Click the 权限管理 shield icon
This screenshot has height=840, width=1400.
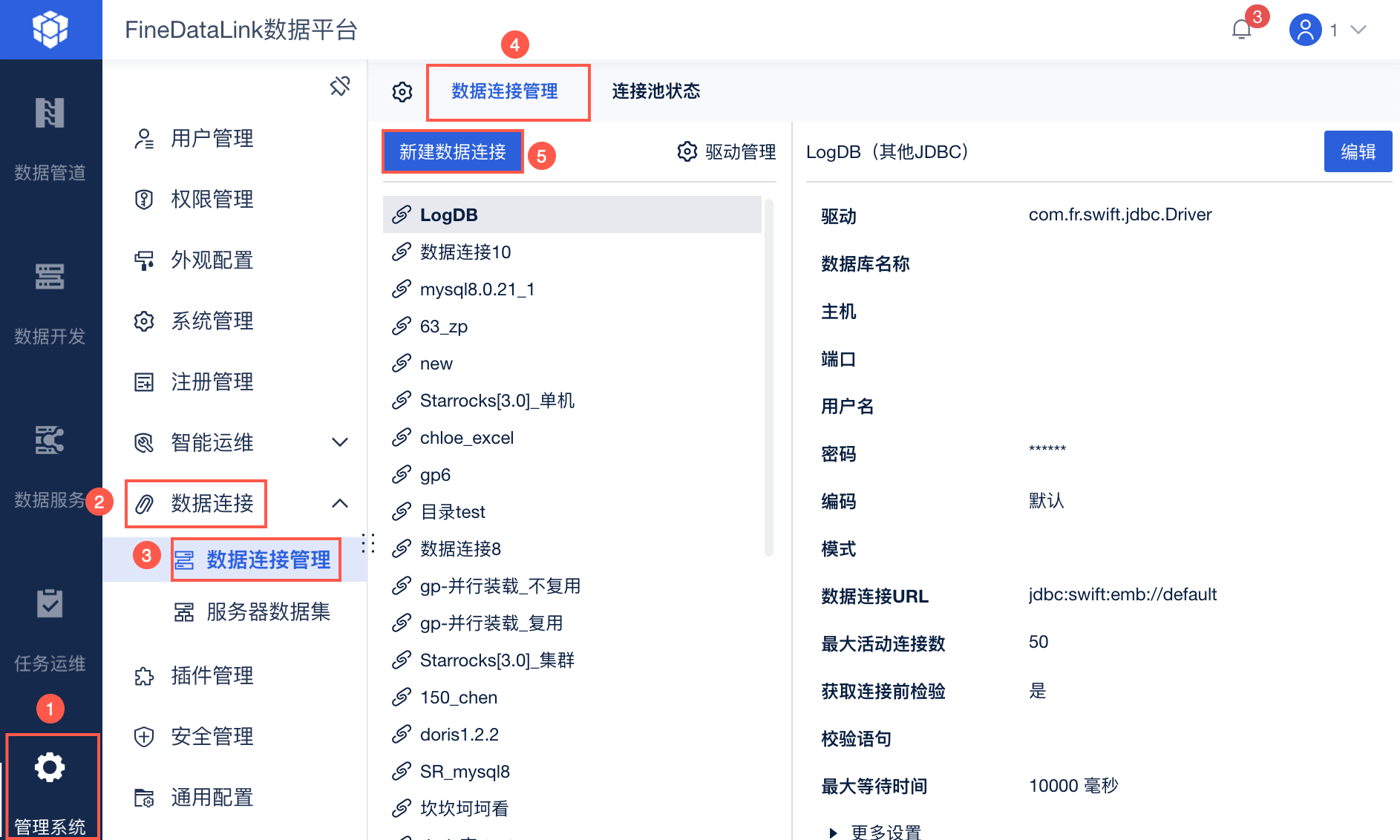pyautogui.click(x=144, y=200)
